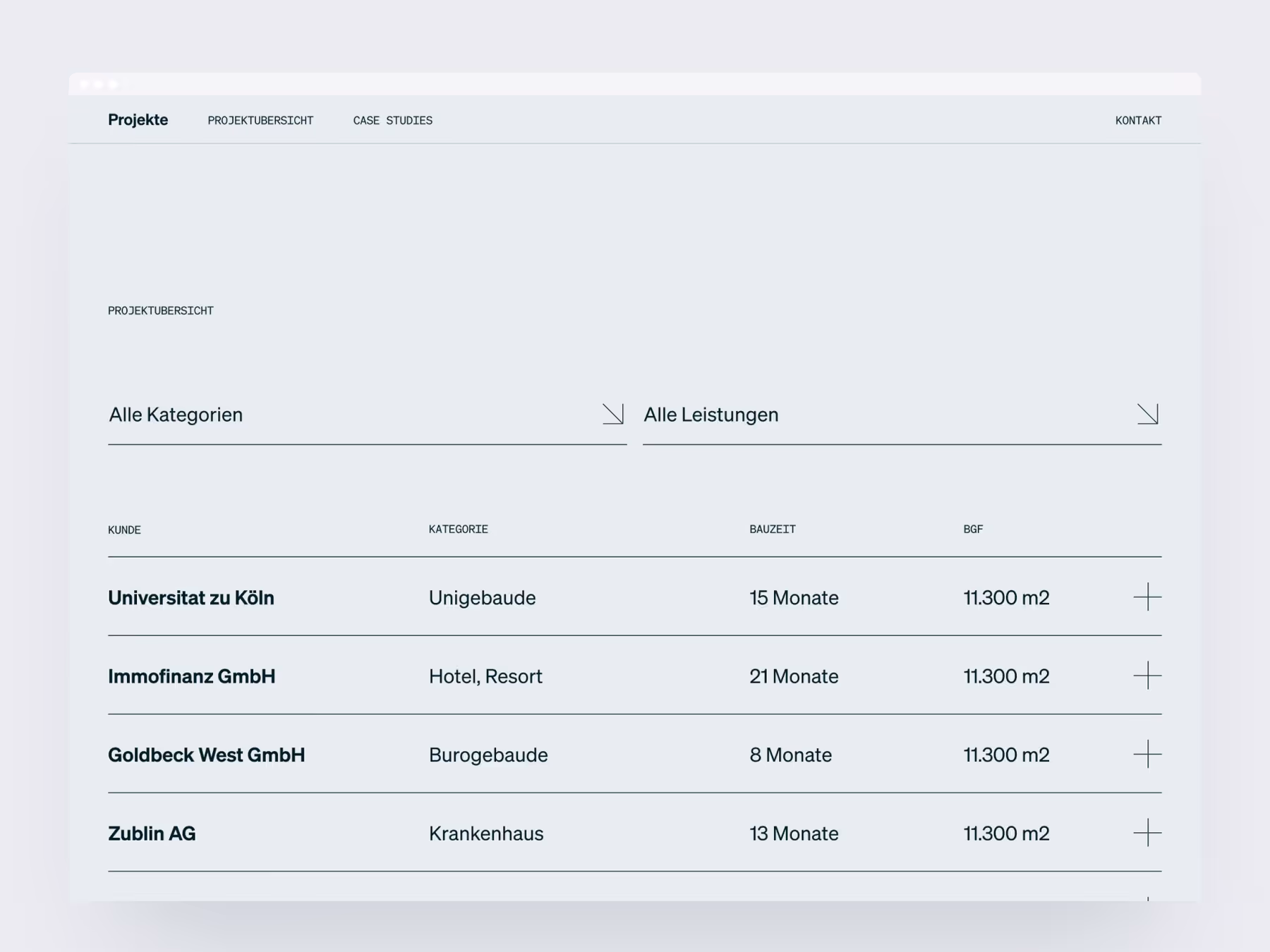Click the arrow icon beside Alle Kategorien
Image resolution: width=1270 pixels, height=952 pixels.
612,414
